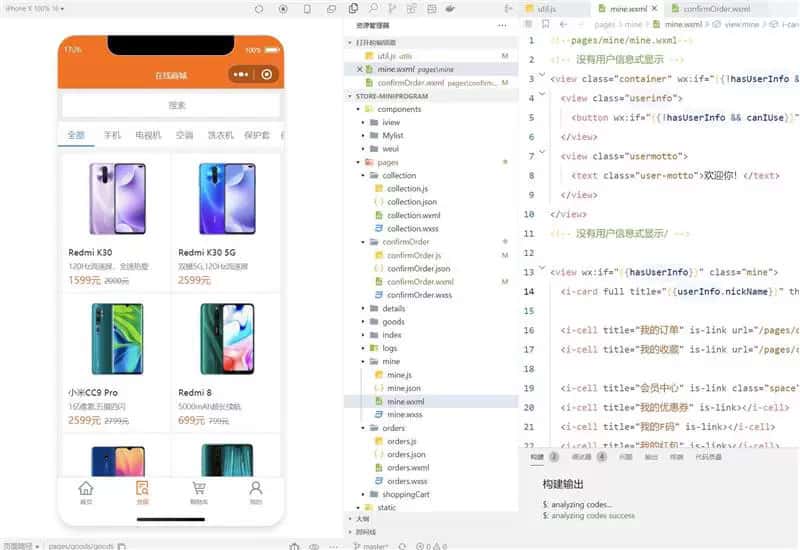Click the 搜索 search box in simulator
This screenshot has height=550, width=800.
click(x=171, y=106)
